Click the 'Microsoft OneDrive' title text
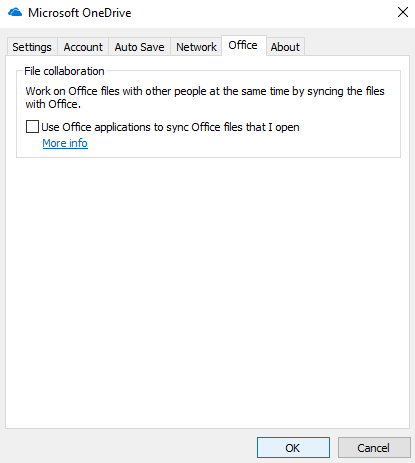 (x=80, y=13)
